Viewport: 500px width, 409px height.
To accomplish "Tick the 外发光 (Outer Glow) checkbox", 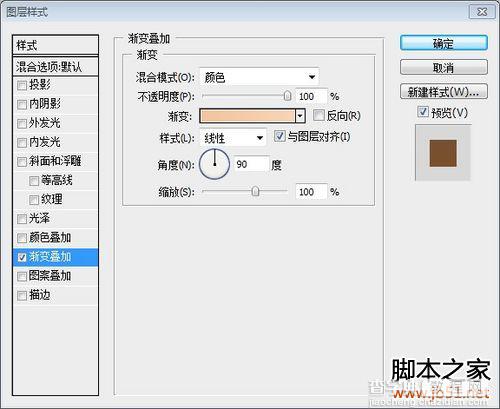I will pos(22,124).
